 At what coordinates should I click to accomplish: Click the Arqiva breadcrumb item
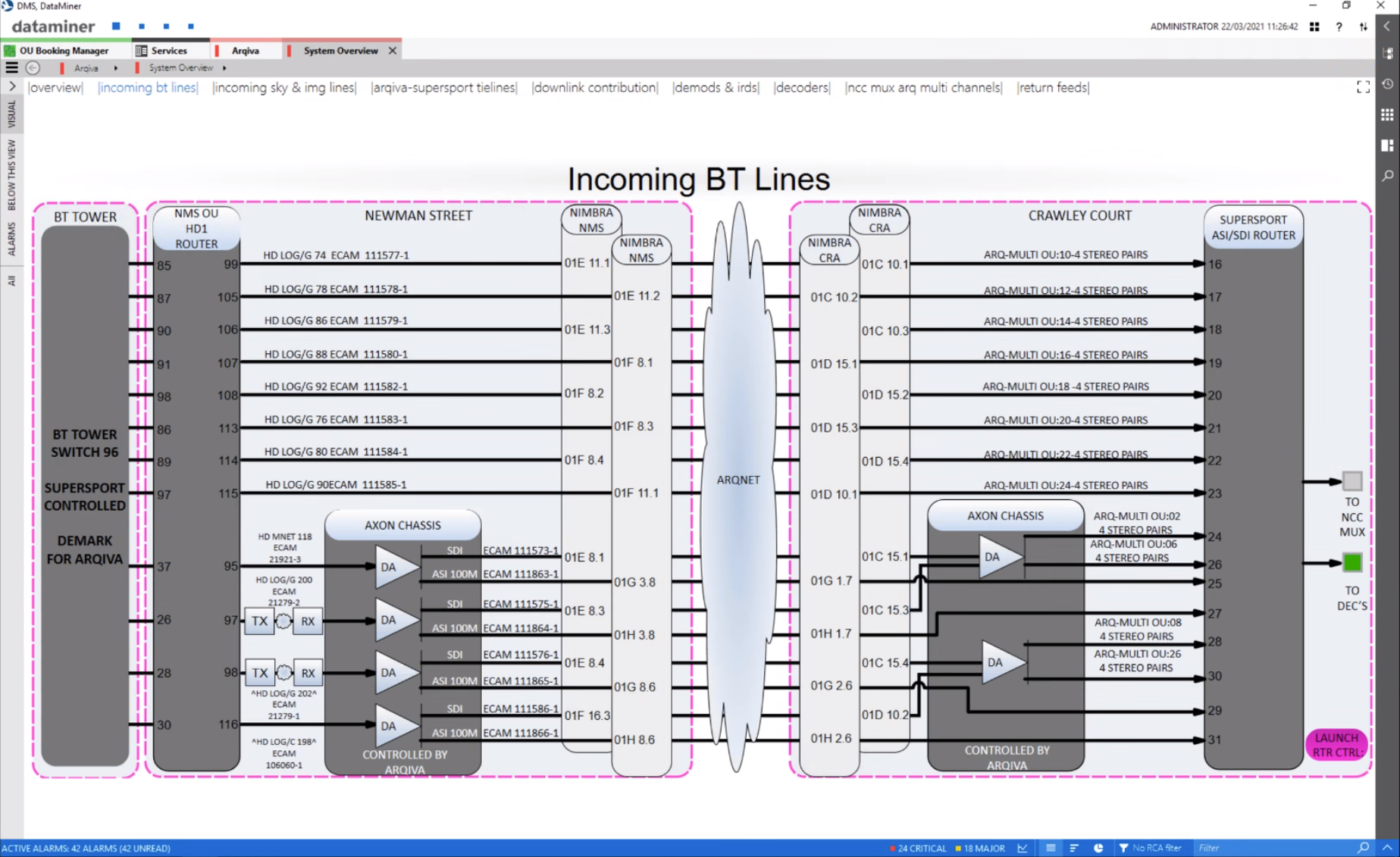tap(86, 67)
